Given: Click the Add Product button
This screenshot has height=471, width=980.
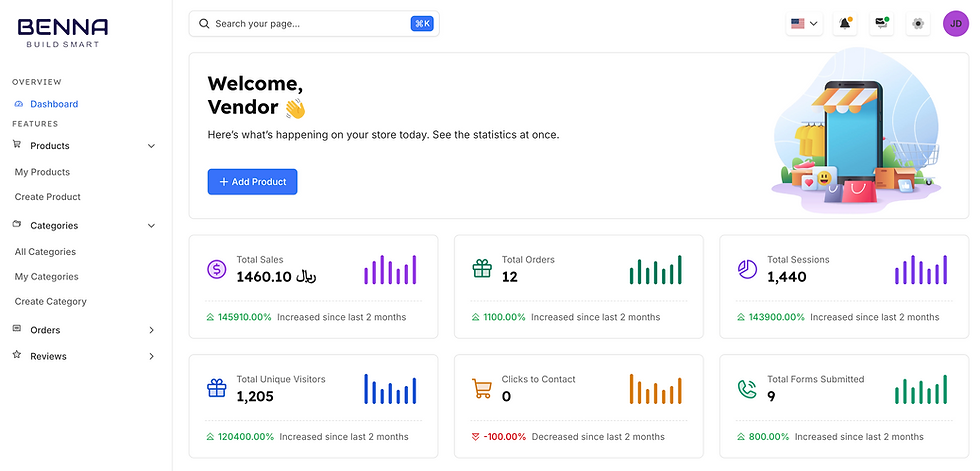Looking at the screenshot, I should coord(252,182).
